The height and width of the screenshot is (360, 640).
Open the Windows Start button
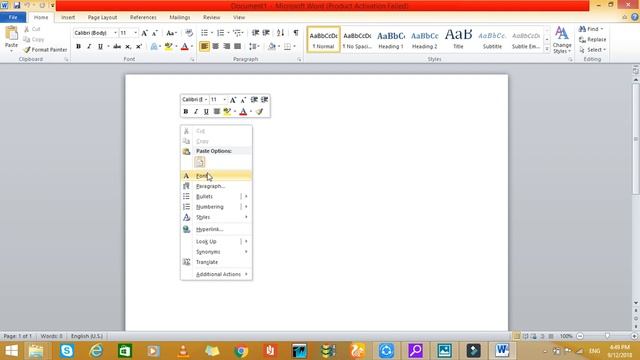[x=11, y=351]
